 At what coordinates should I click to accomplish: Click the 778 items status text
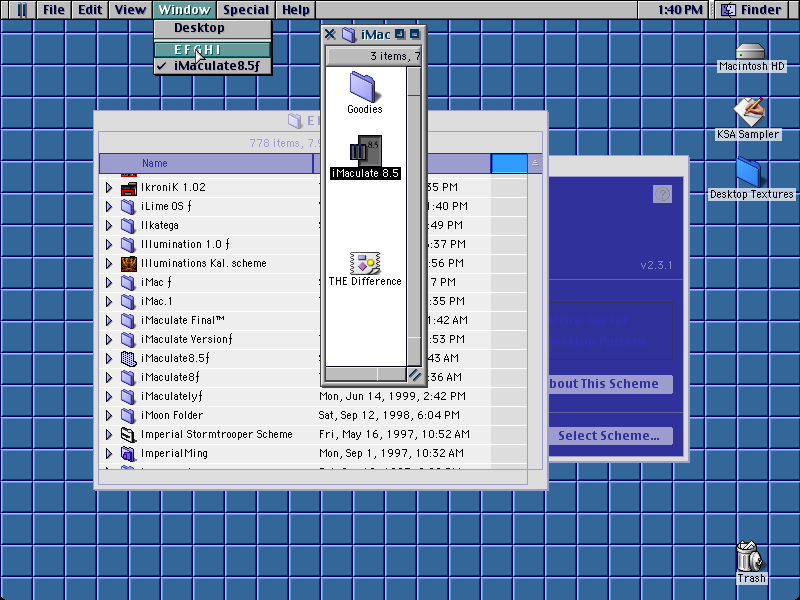pyautogui.click(x=284, y=143)
